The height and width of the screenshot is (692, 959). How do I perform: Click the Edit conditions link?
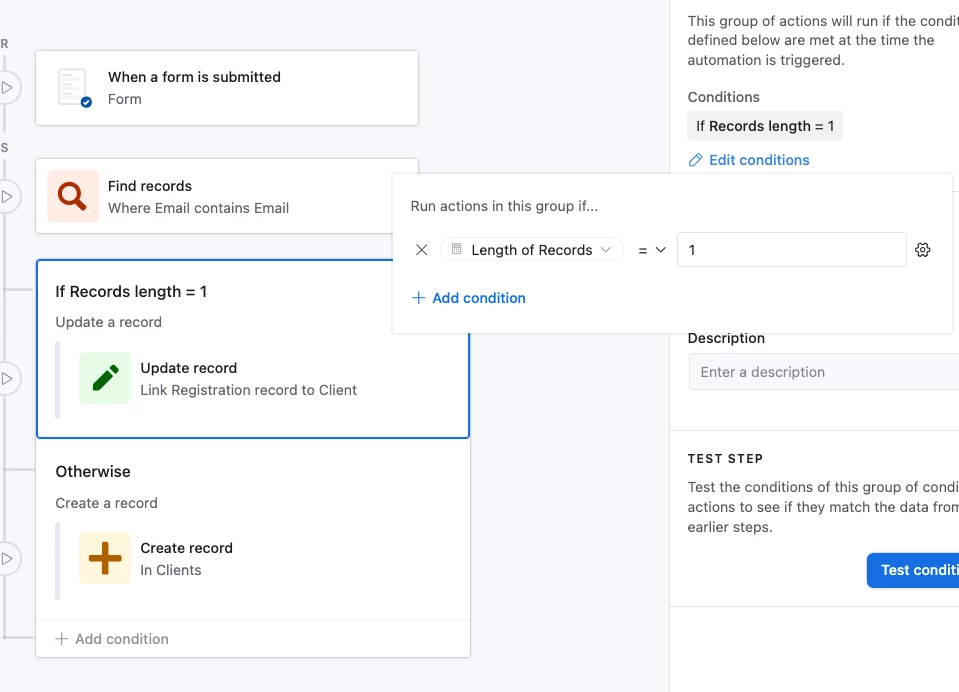pos(759,160)
